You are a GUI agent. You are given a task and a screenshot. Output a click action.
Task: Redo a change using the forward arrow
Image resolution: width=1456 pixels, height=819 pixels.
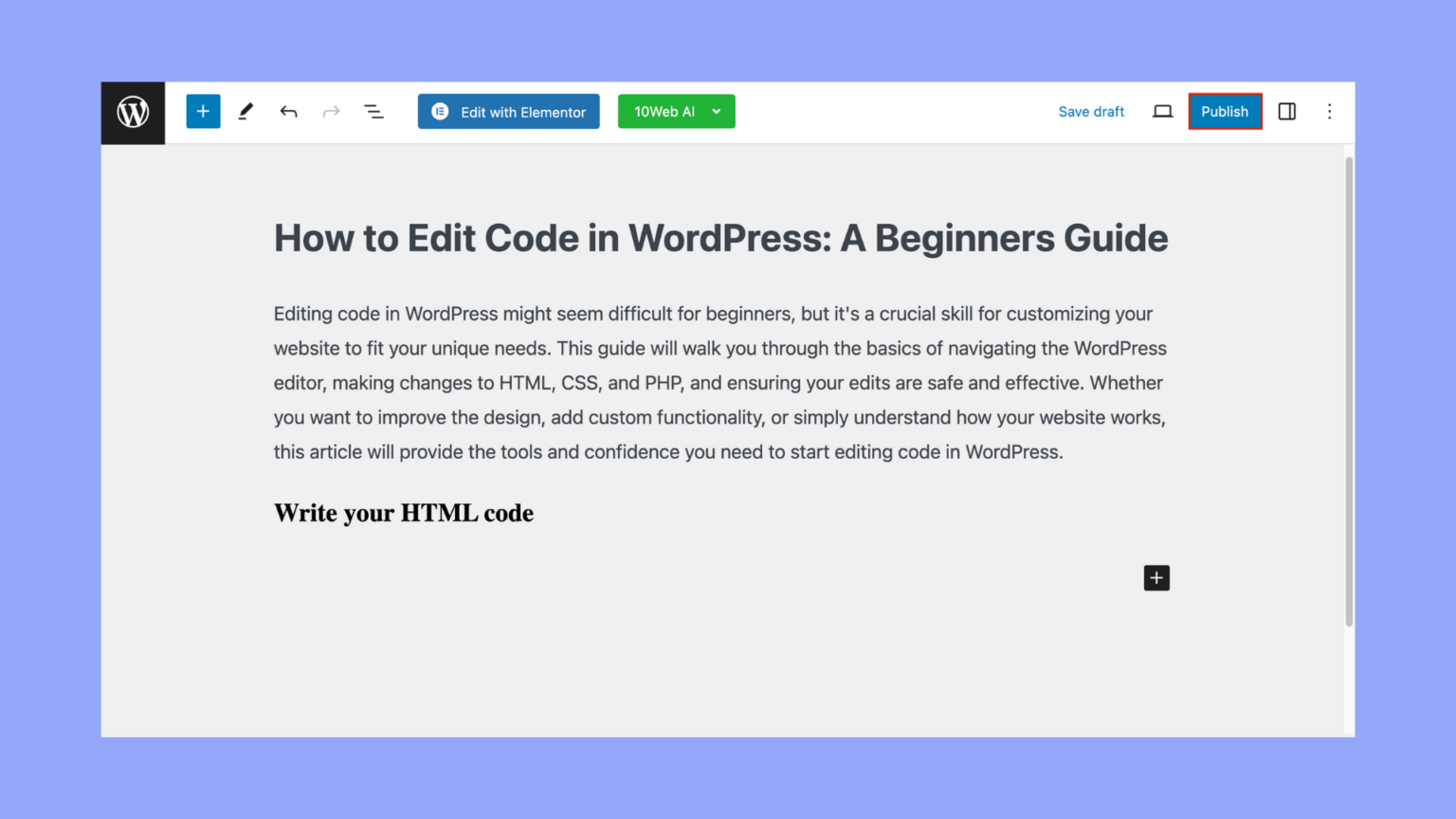(331, 111)
